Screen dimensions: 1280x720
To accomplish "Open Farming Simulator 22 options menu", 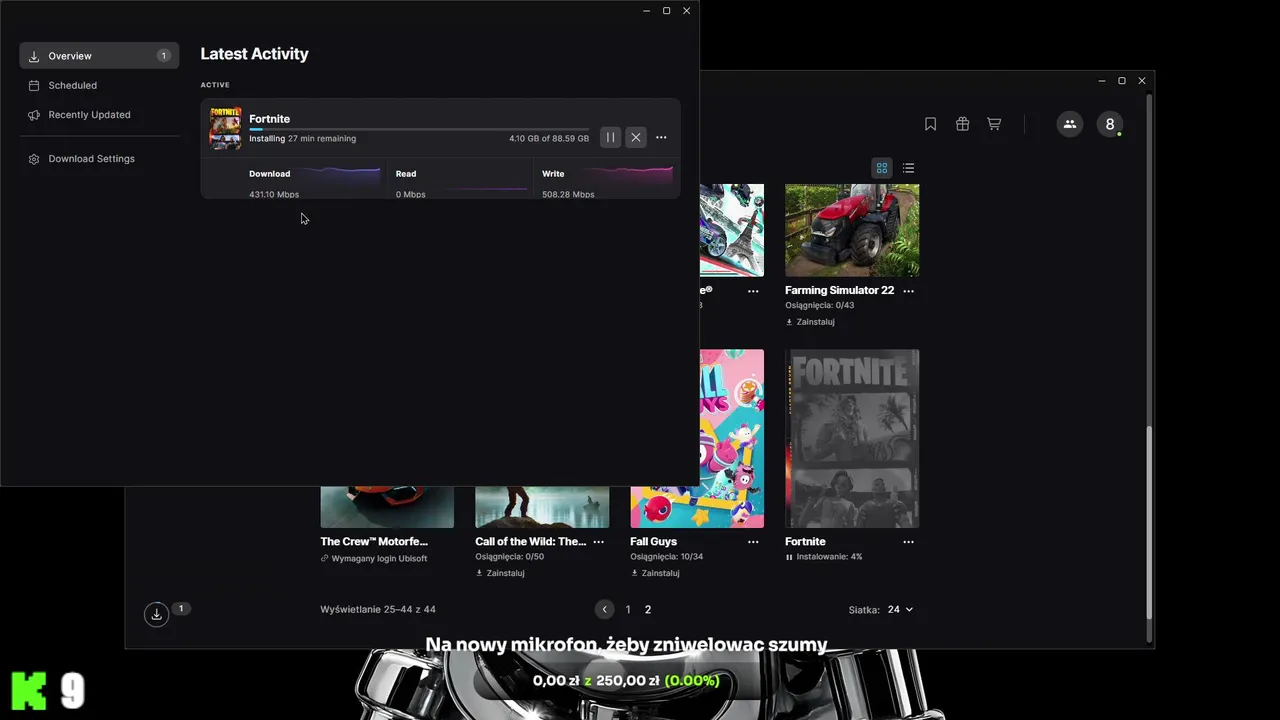I will click(x=908, y=291).
